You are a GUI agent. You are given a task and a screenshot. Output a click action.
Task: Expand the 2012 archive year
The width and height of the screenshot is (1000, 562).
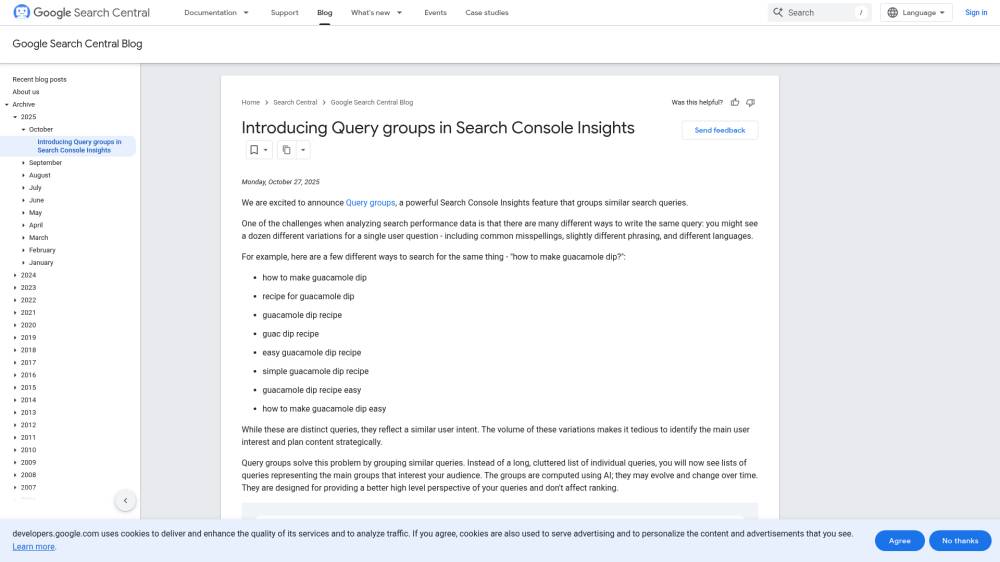click(x=15, y=425)
